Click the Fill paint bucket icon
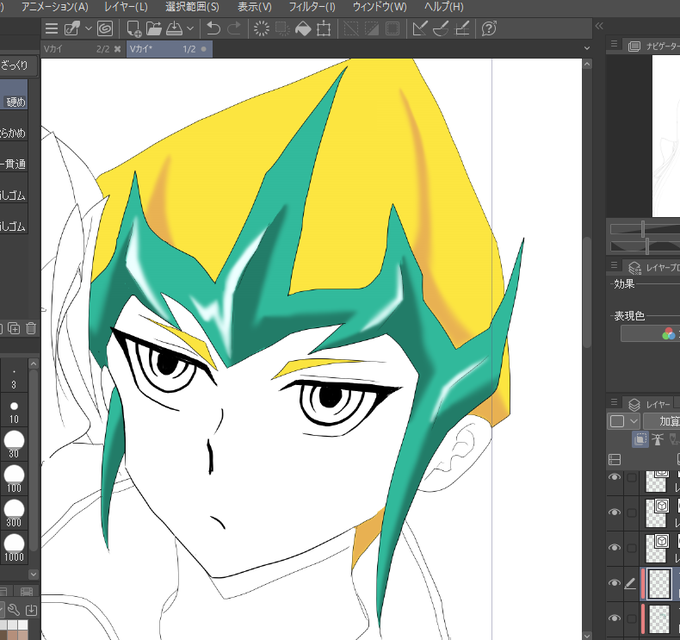Viewport: 680px width, 640px height. point(303,29)
